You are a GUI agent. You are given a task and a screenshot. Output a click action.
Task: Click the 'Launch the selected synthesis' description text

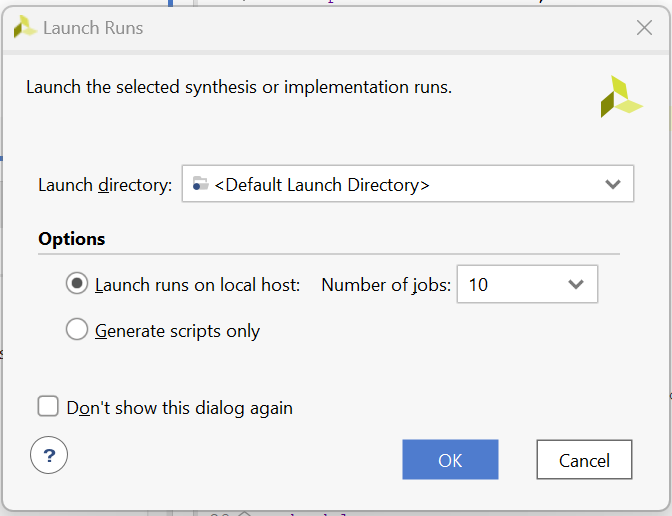pyautogui.click(x=239, y=87)
